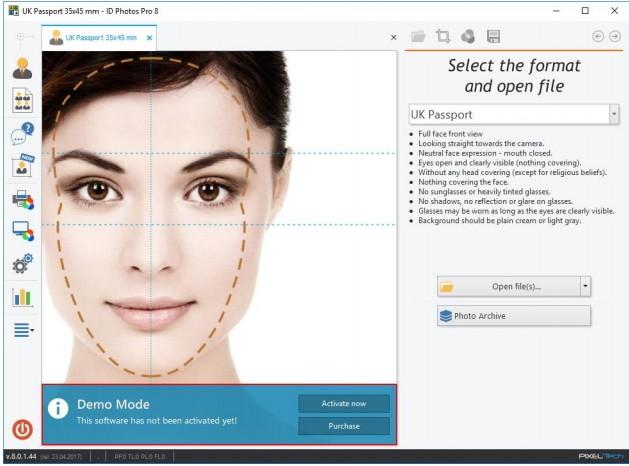Select the single ID photo person icon
The image size is (629, 466).
pyautogui.click(x=22, y=68)
